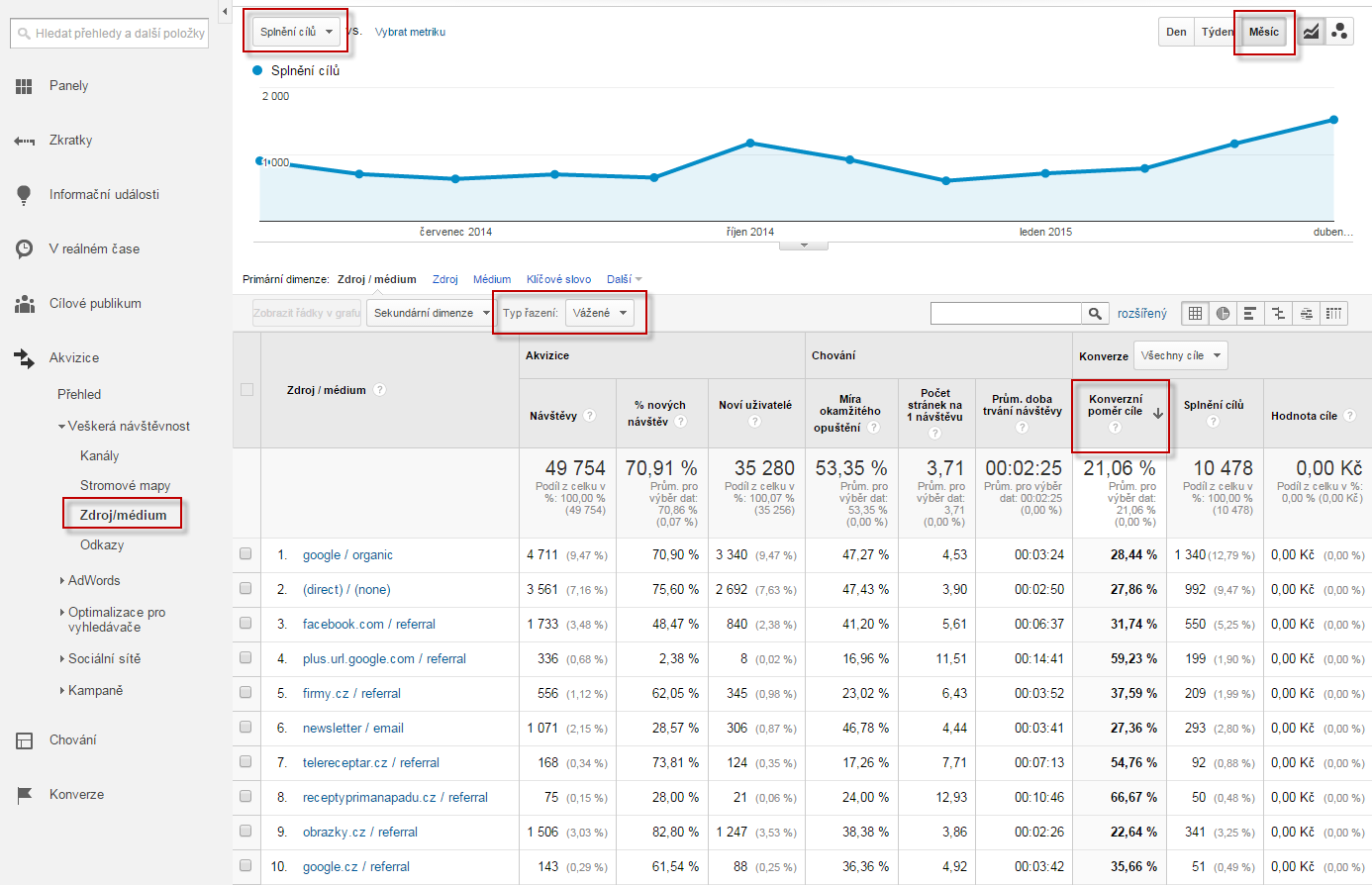This screenshot has width=1372, height=885.
Task: Switch to the motion chart icon
Action: point(1341,32)
